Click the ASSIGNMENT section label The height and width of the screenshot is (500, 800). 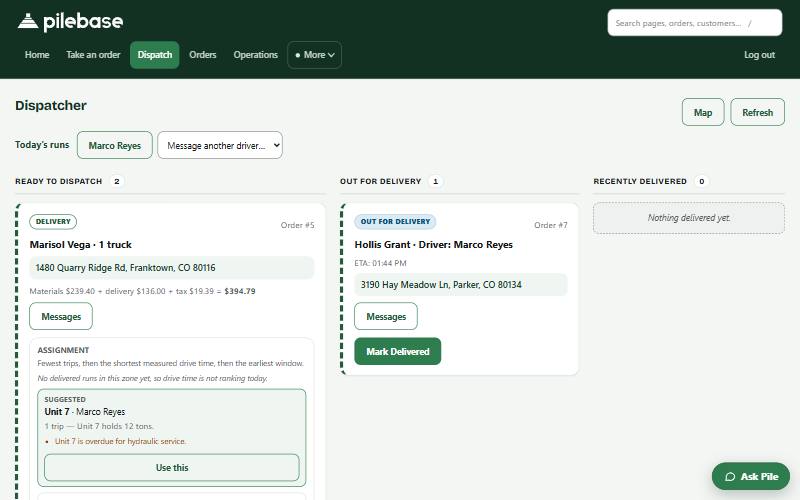coord(63,350)
